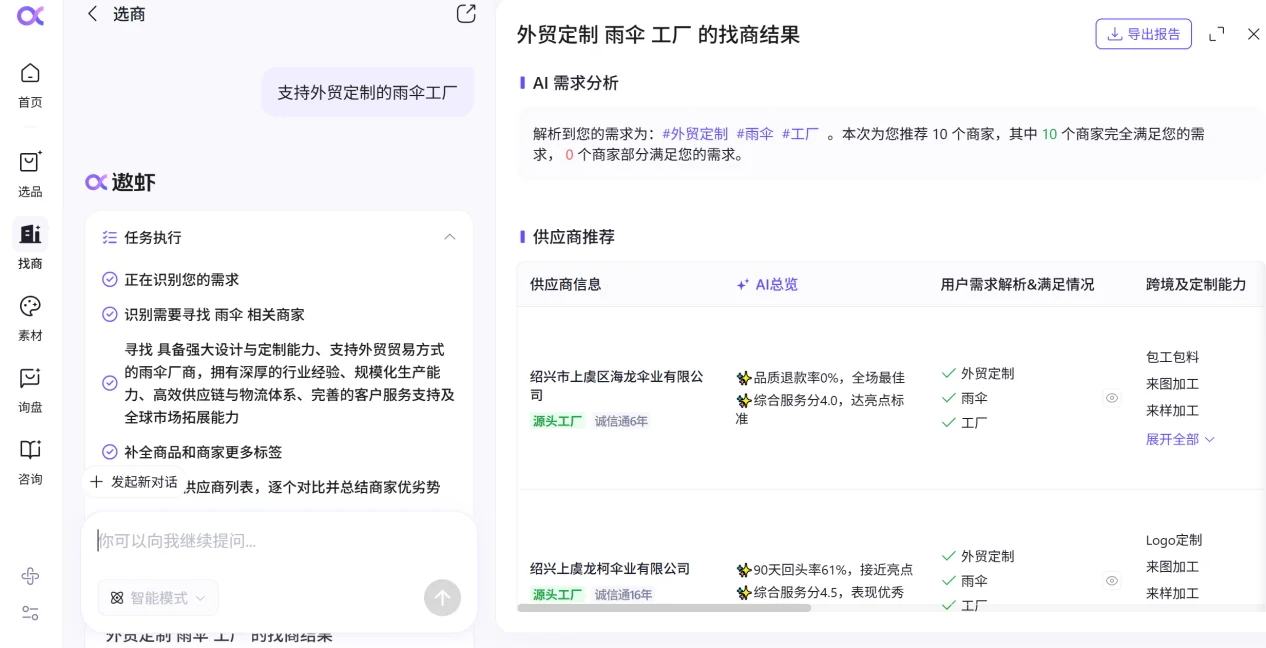The image size is (1266, 648).
Task: Start a new chat with 发起新对话
Action: tap(134, 482)
